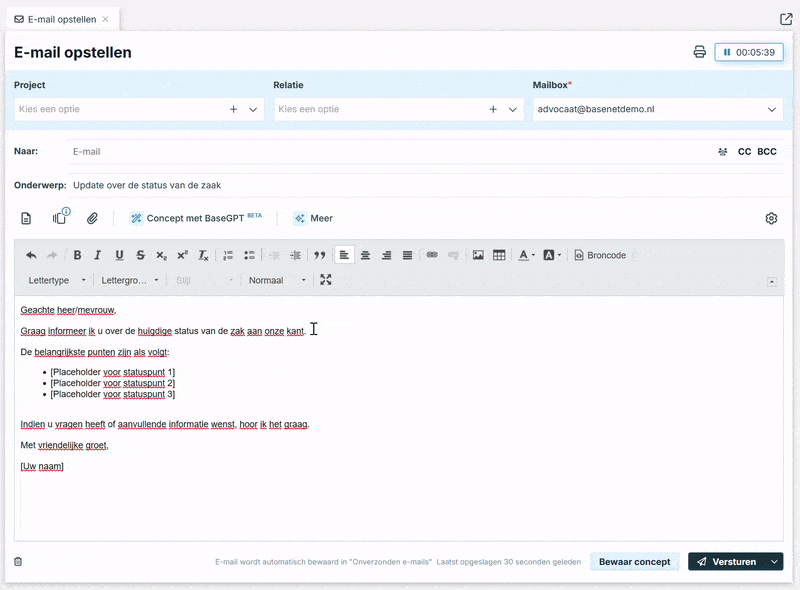Click the Bewaar concept button

click(x=634, y=562)
